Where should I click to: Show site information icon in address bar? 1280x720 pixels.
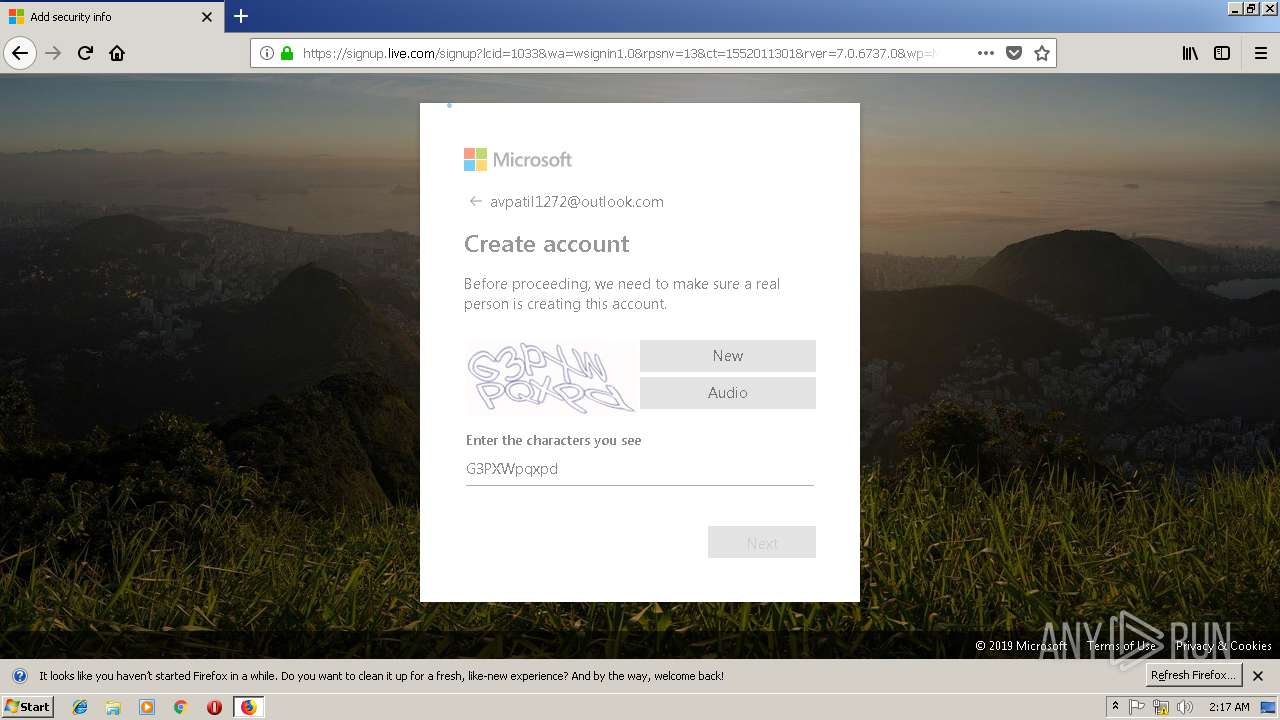click(267, 53)
